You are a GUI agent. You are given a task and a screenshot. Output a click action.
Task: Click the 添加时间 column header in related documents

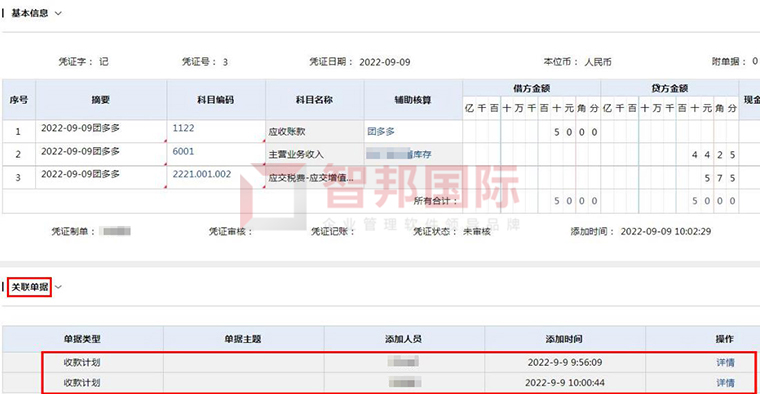564,339
